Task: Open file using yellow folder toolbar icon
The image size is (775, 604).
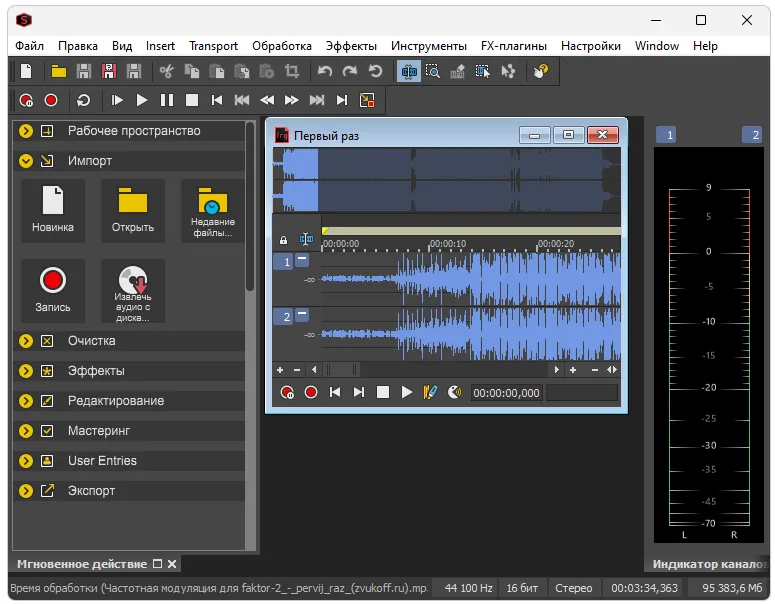Action: pos(59,71)
